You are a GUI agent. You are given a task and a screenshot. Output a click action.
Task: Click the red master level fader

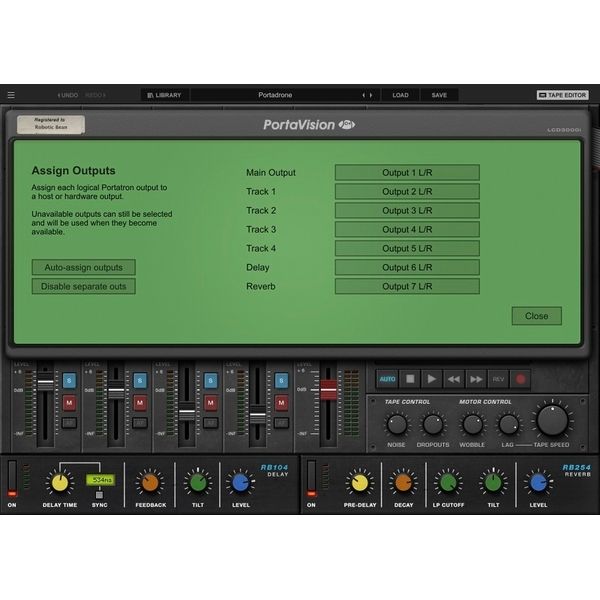(328, 390)
